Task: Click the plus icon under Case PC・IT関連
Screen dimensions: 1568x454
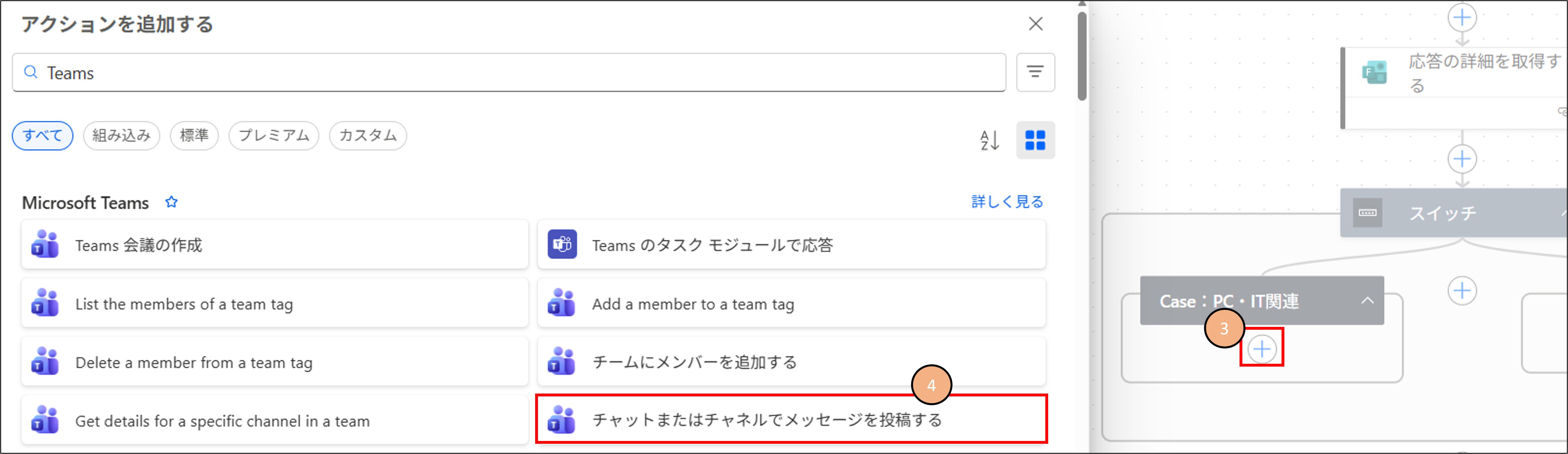Action: tap(1262, 349)
